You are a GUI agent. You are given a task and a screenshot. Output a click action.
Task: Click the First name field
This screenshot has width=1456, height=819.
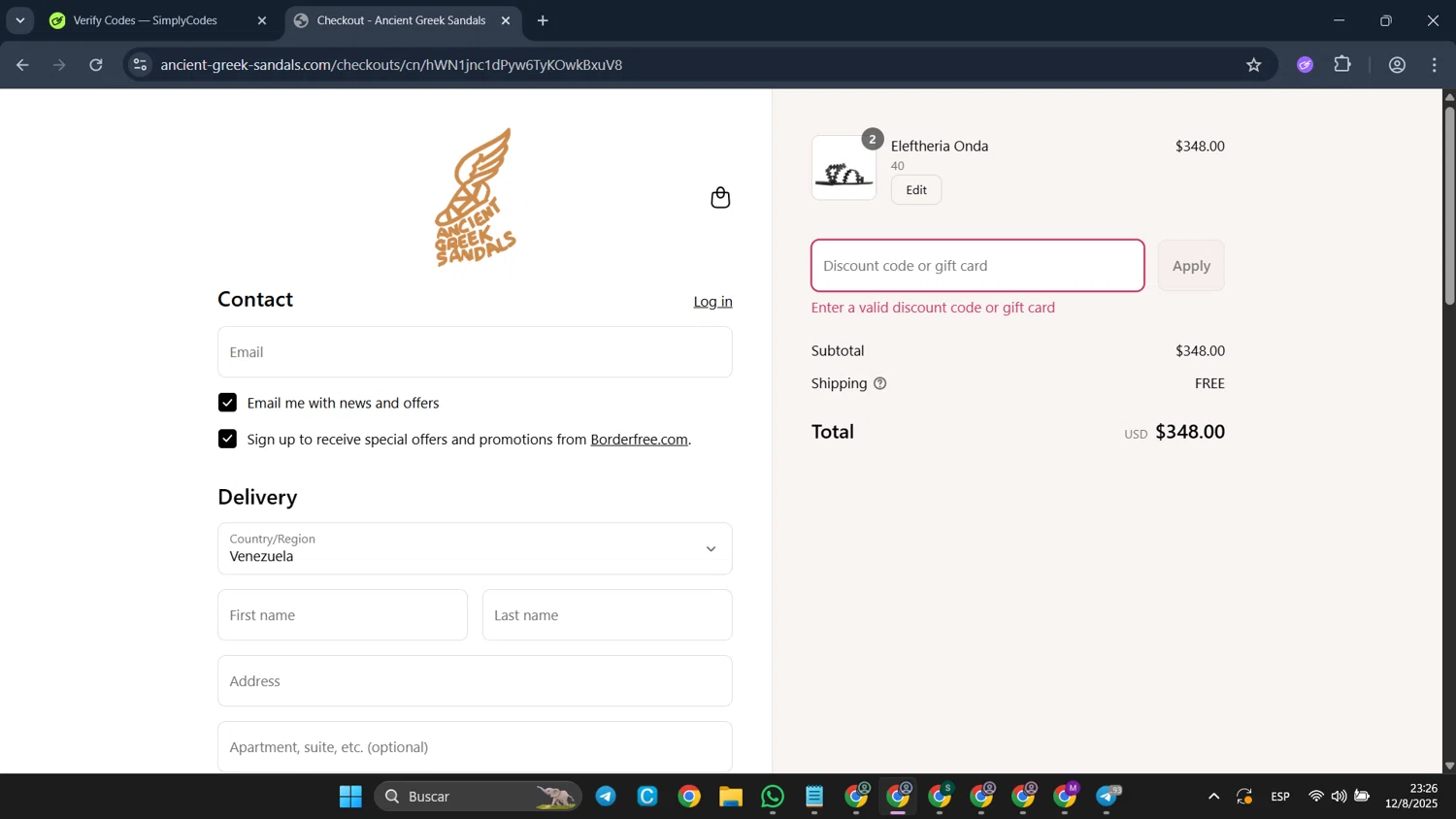click(x=343, y=615)
